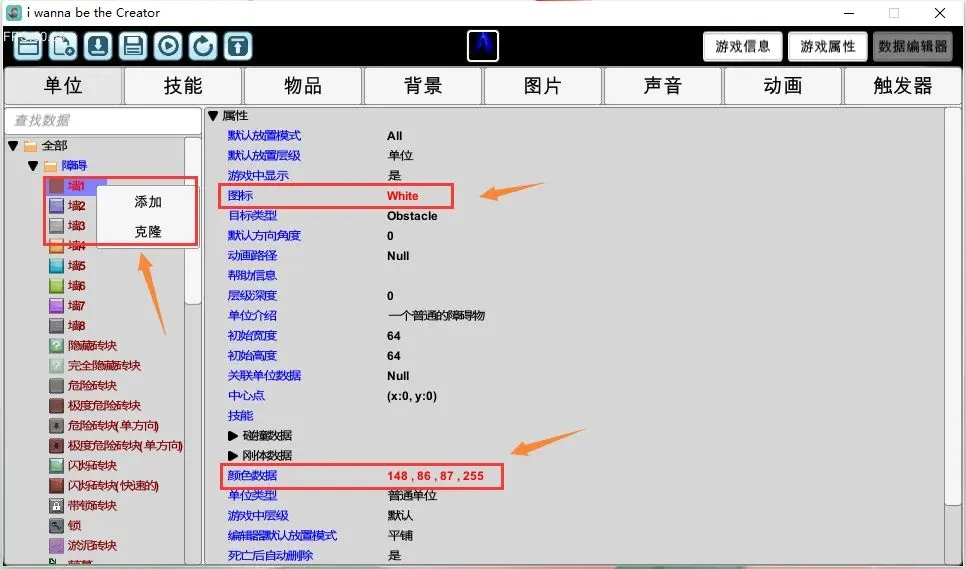Viewport: 966px width, 569px height.
Task: Click the 初始宽度 value 64
Action: [394, 336]
